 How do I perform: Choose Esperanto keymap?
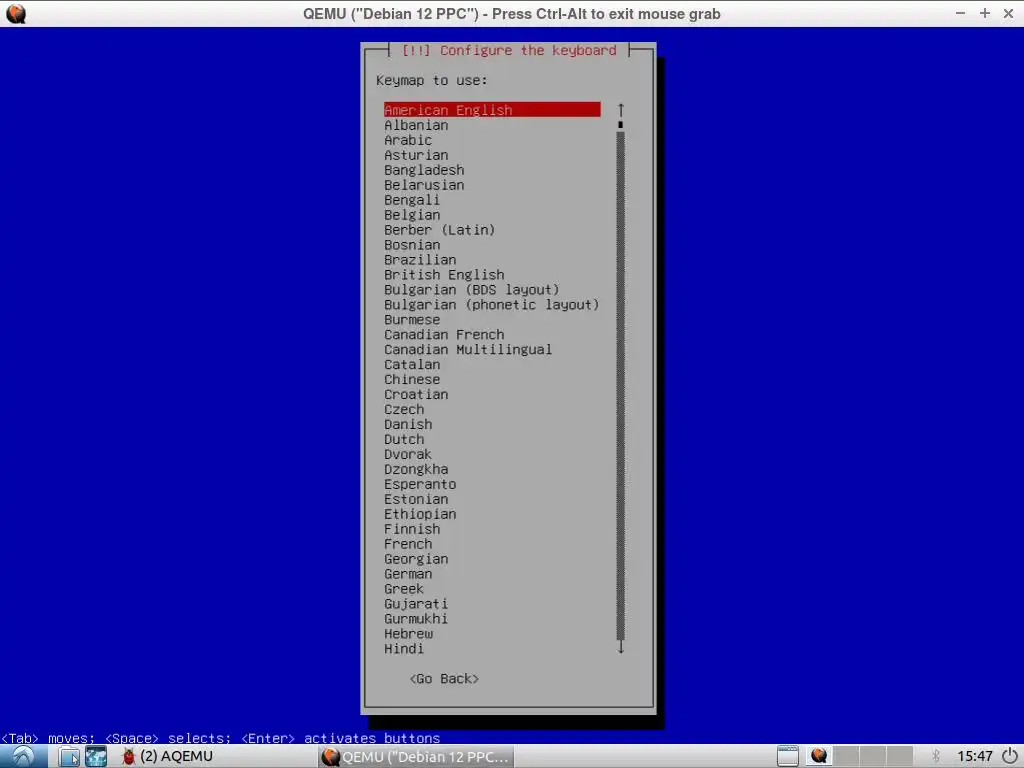click(420, 485)
